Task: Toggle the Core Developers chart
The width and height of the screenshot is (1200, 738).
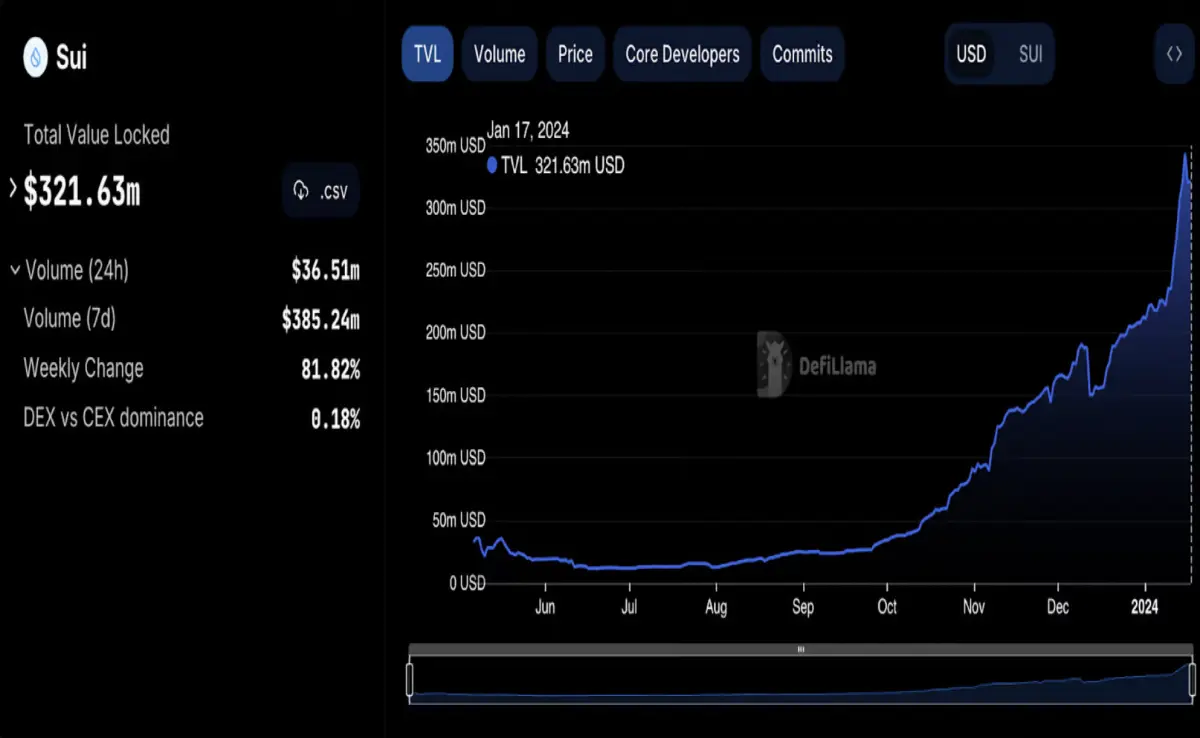Action: [x=682, y=54]
